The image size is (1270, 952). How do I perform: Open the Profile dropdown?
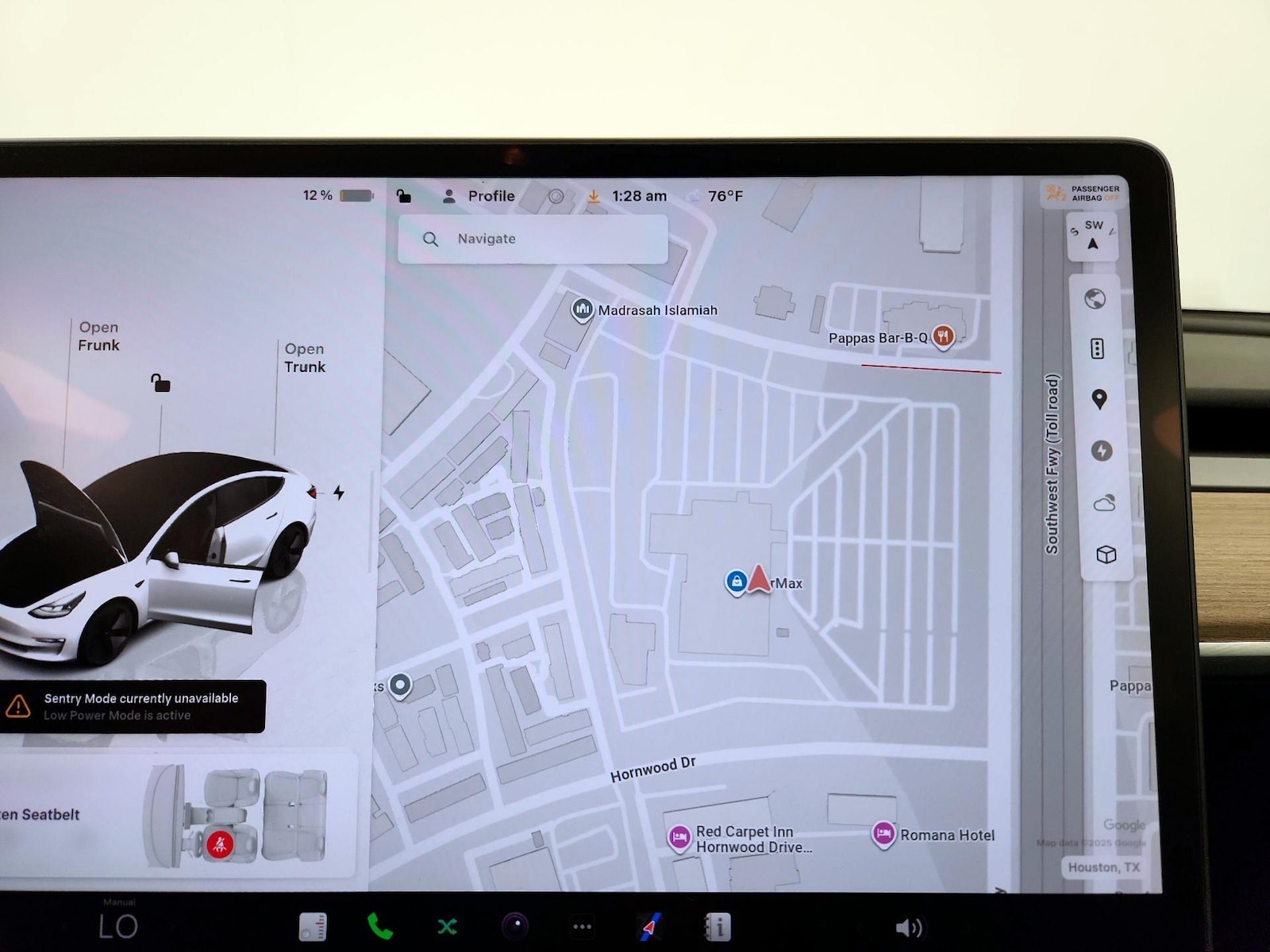point(479,196)
